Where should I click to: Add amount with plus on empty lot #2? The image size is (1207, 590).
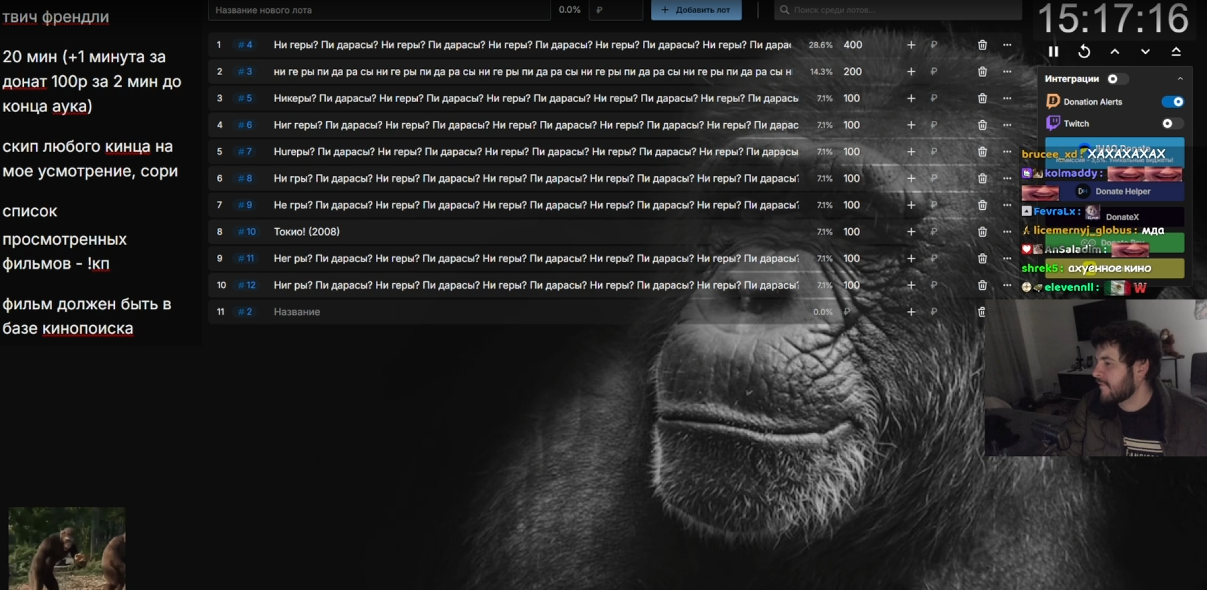pyautogui.click(x=911, y=312)
